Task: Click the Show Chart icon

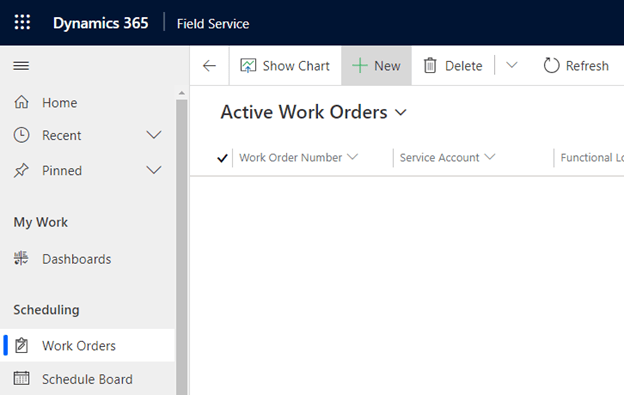Action: [248, 66]
